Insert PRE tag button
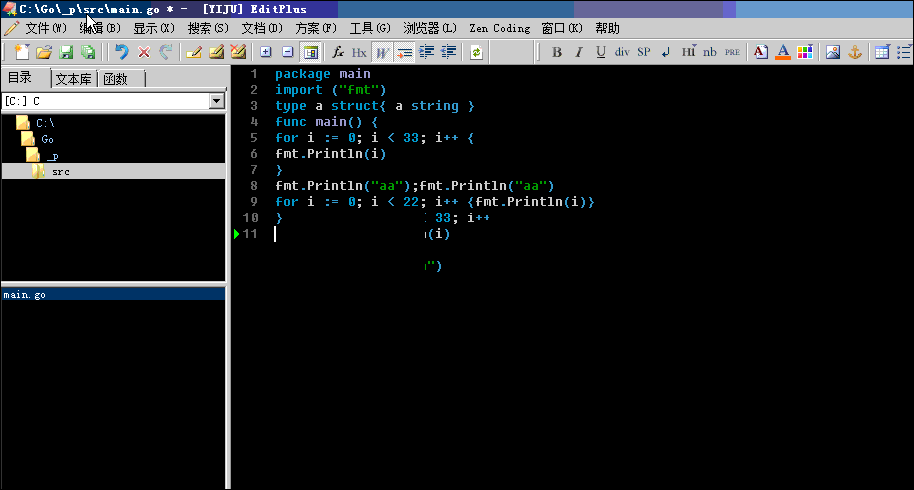The width and height of the screenshot is (914, 490). click(732, 52)
